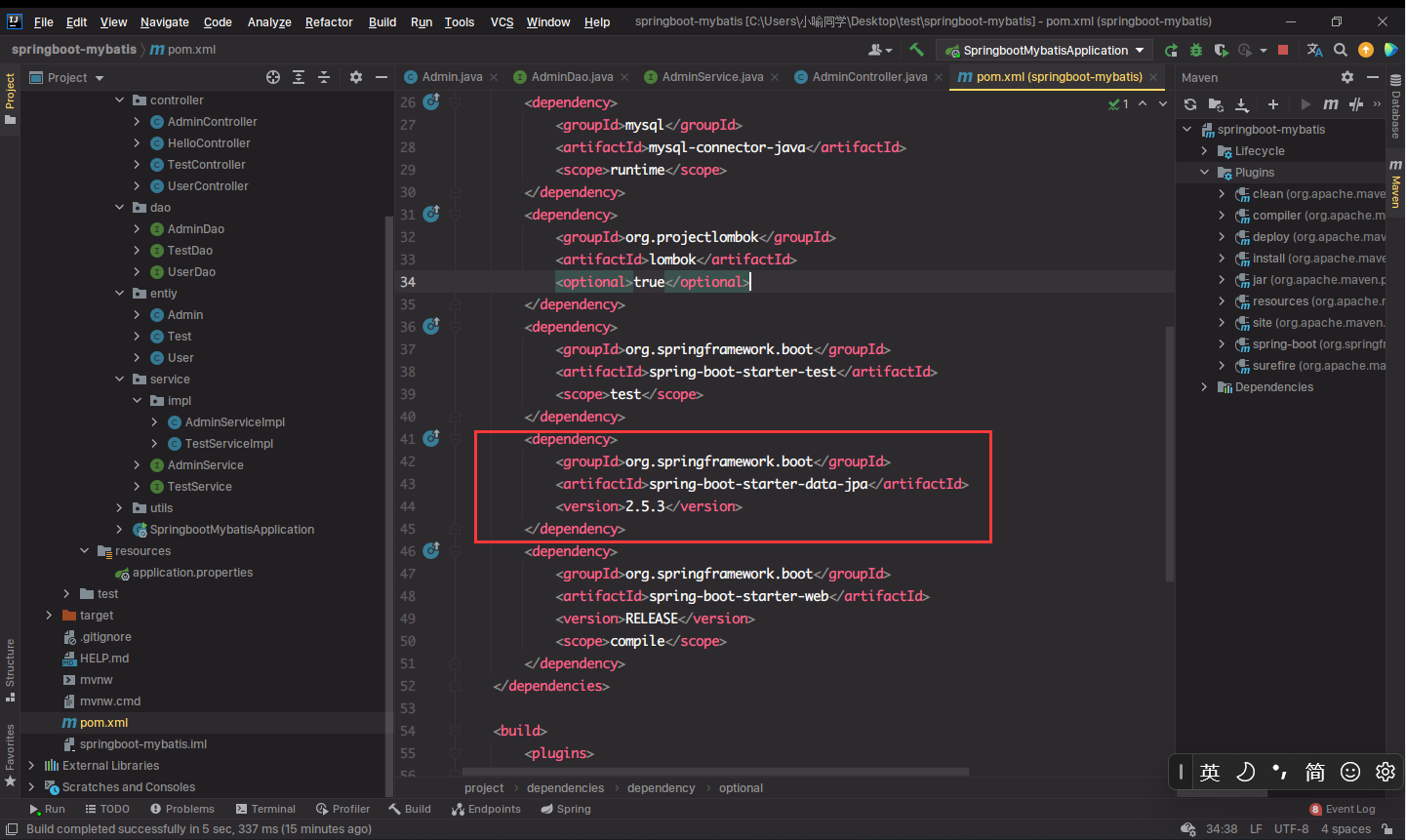Toggle Maven skip tests mode

pos(1356,104)
